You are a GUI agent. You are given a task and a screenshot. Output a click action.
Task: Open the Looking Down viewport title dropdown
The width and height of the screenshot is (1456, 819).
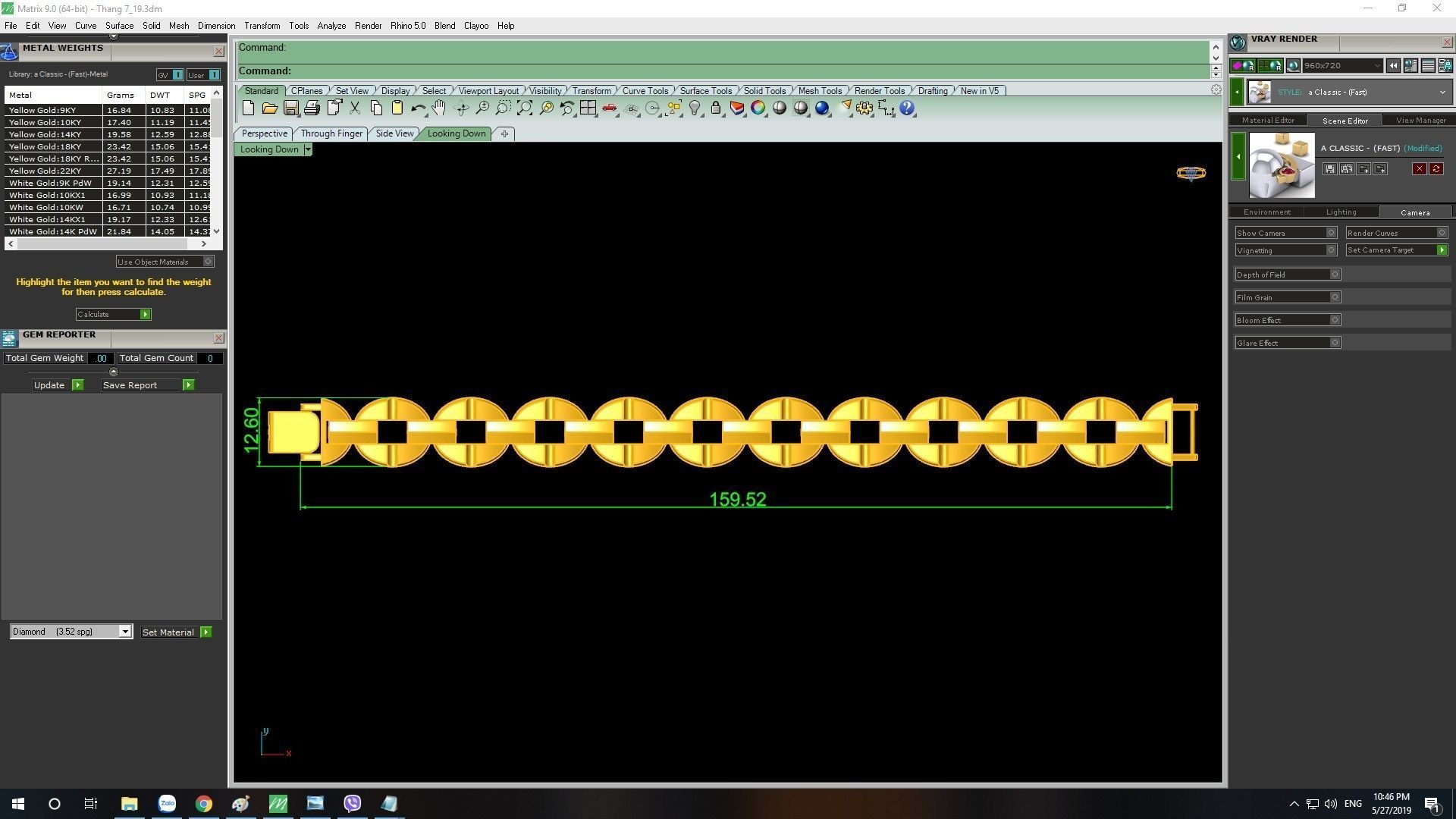307,149
